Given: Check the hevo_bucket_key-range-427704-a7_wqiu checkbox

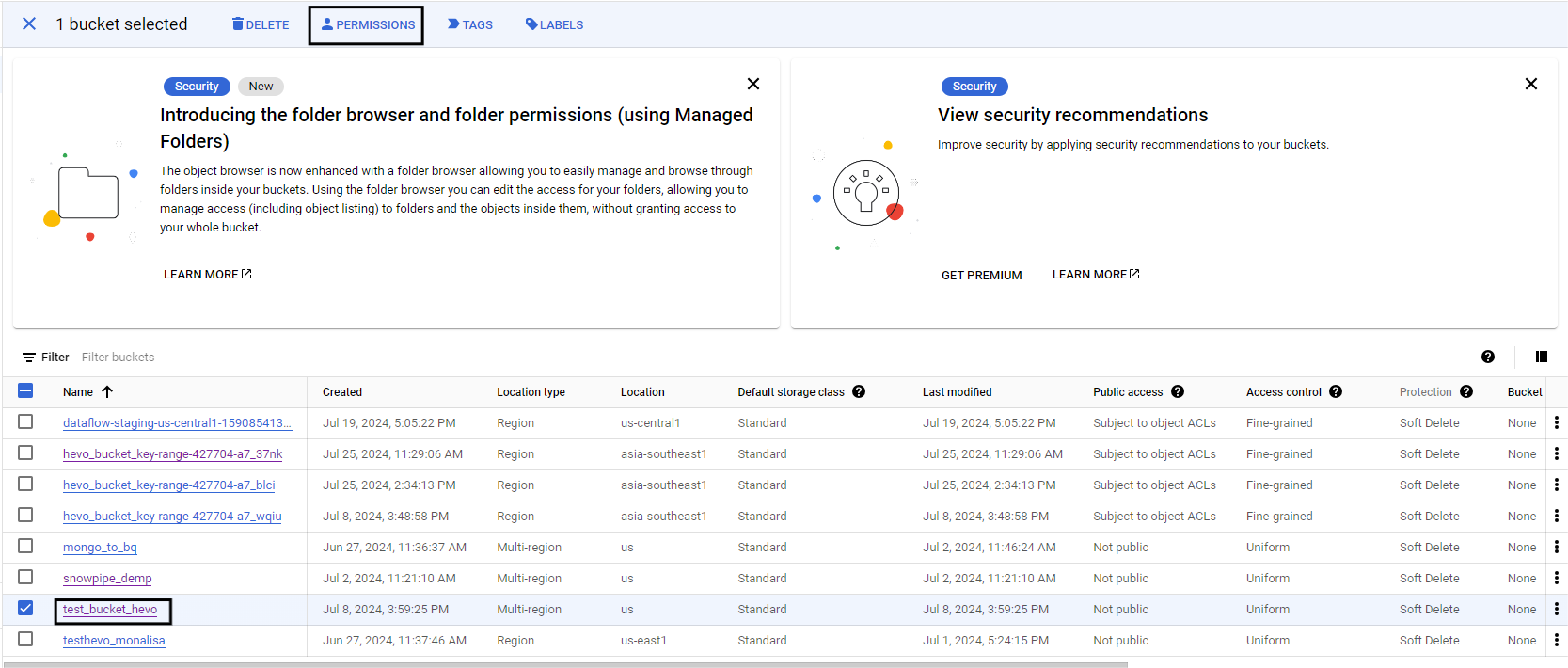Looking at the screenshot, I should (x=25, y=515).
